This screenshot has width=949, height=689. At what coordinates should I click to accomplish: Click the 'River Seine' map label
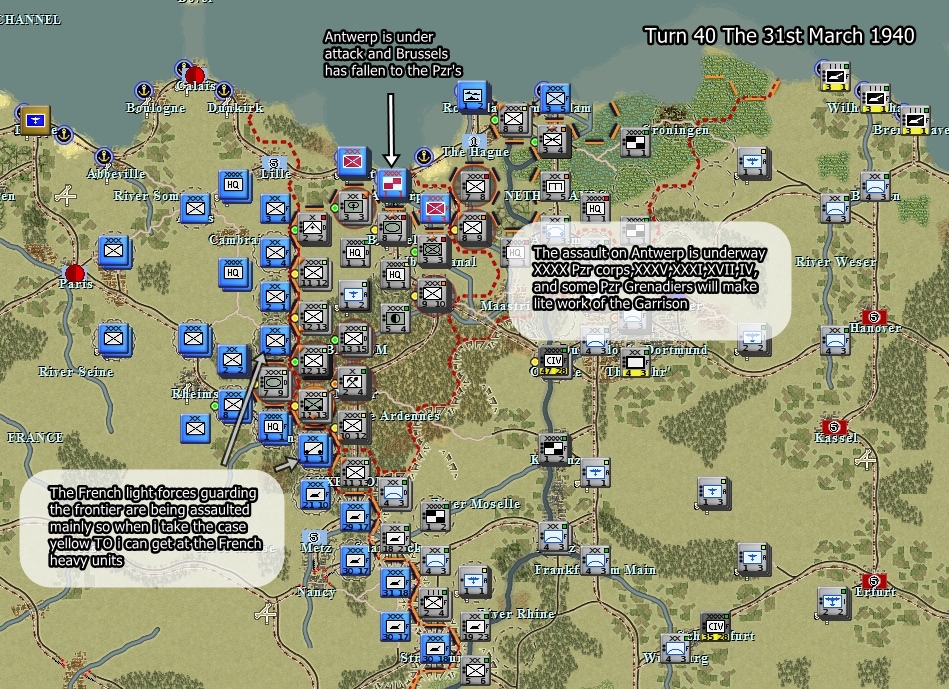[x=76, y=372]
